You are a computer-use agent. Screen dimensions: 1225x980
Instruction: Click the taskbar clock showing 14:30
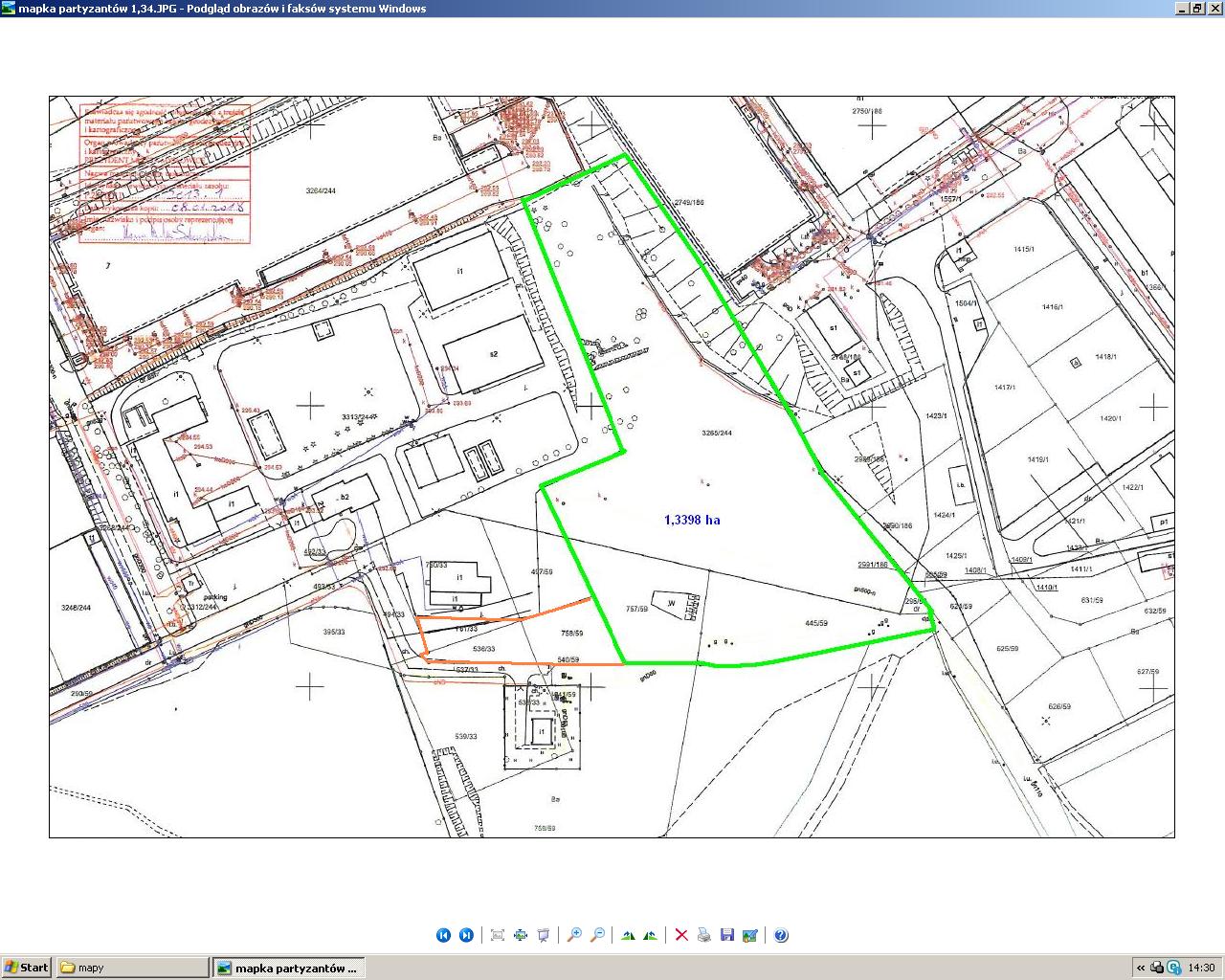coord(1201,968)
